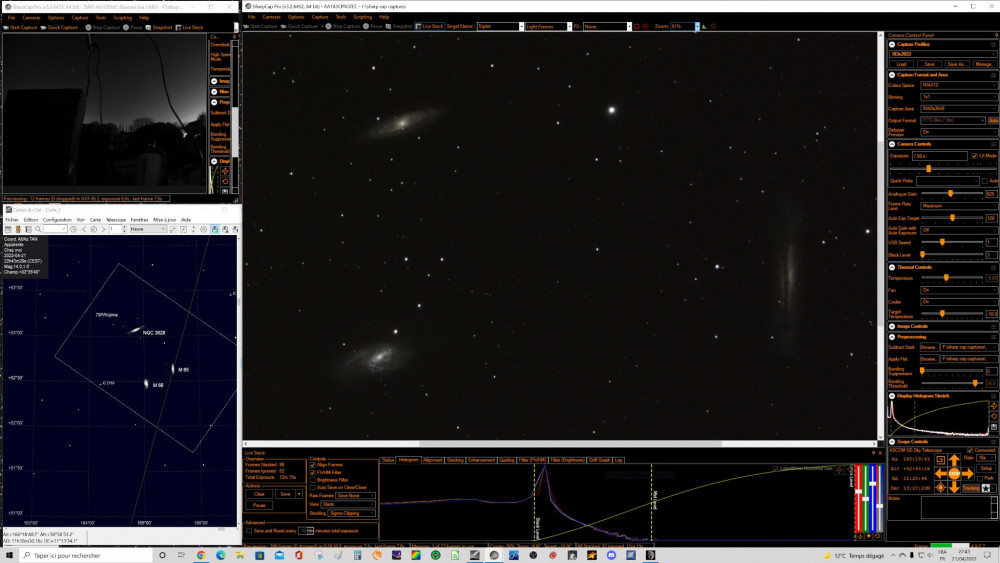Toggle the Align Frames checkbox
This screenshot has height=563, width=1000.
pos(312,465)
